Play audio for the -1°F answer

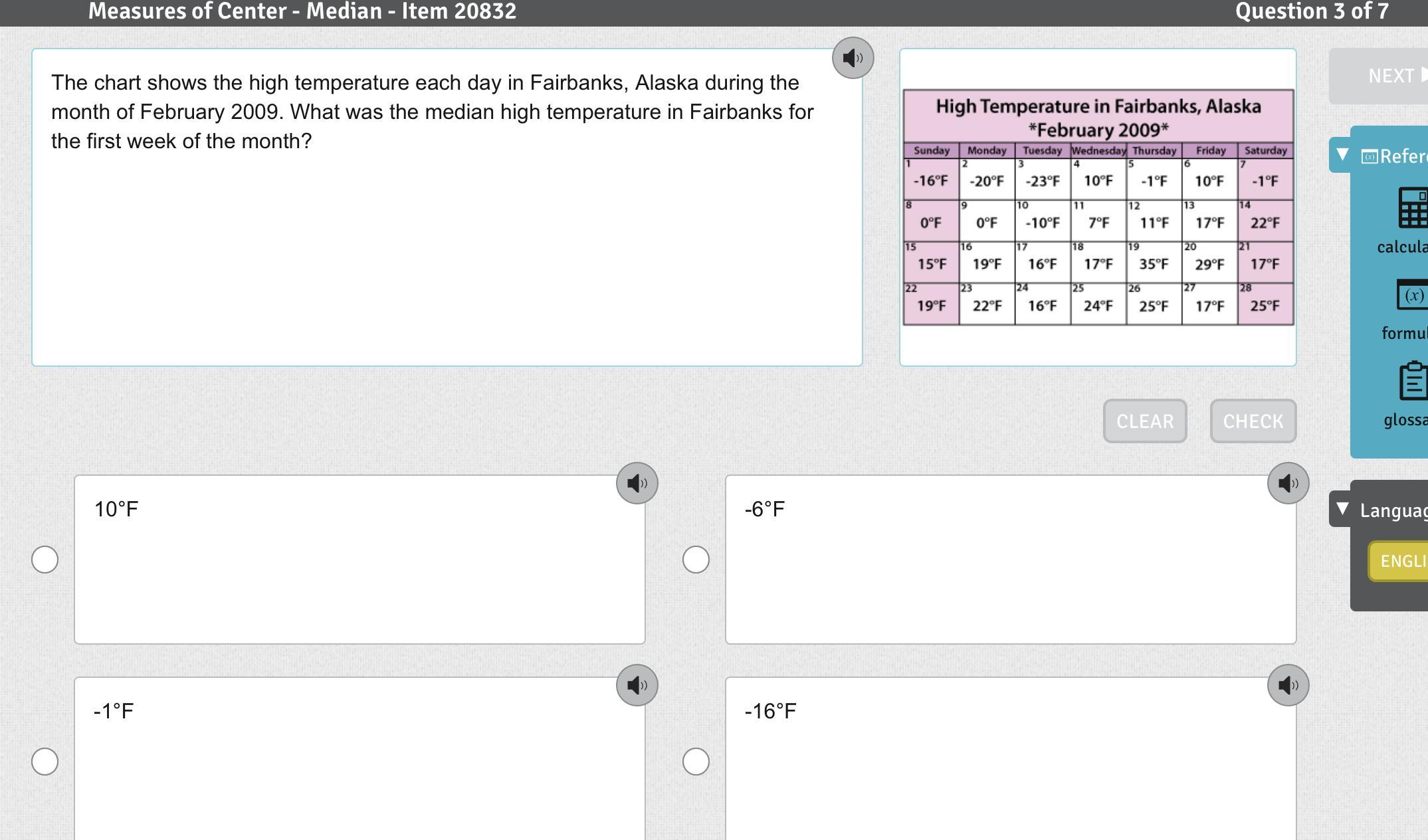pyautogui.click(x=637, y=685)
